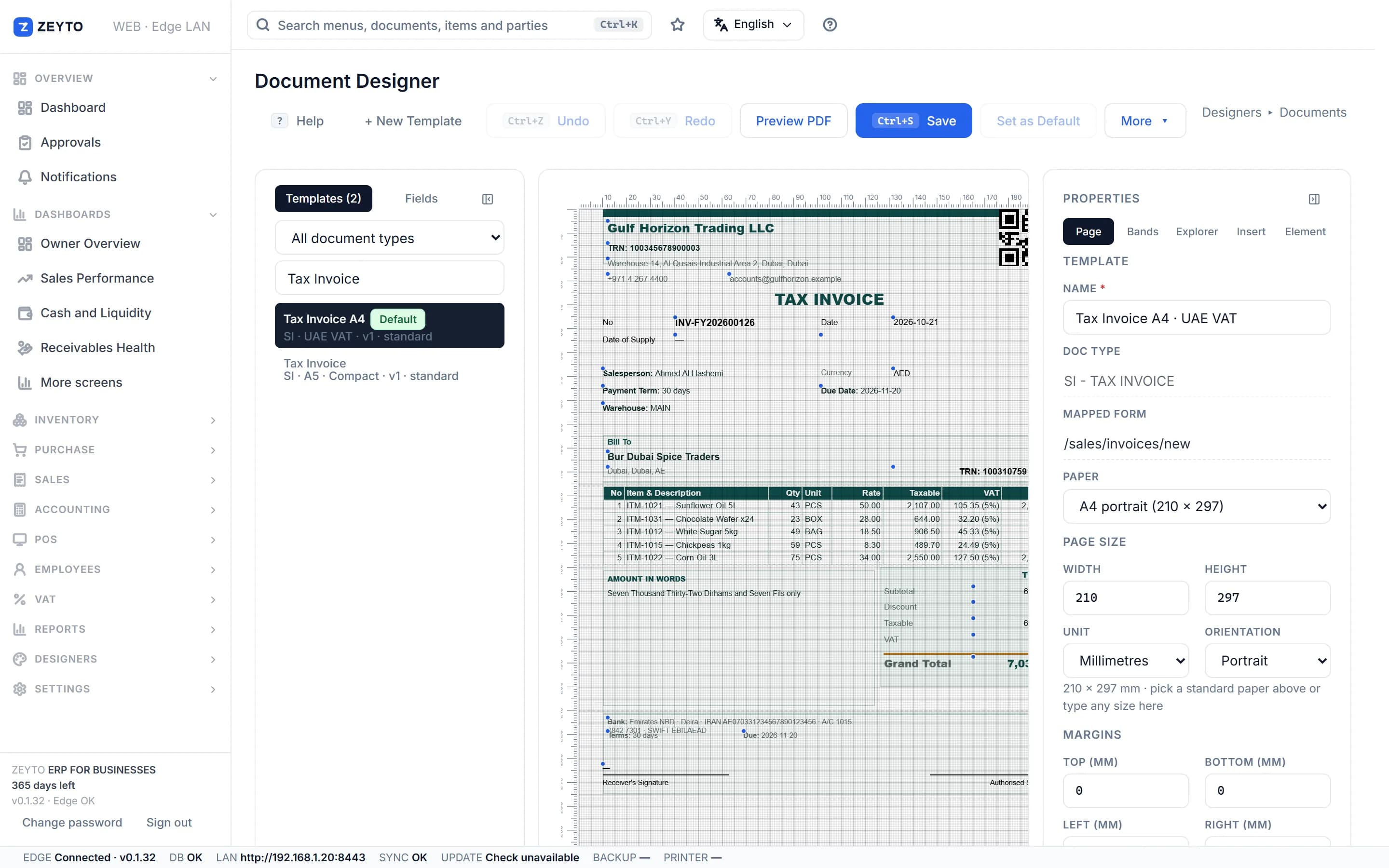Screen dimensions: 1389x868
Task: Open Sales Performance screen
Action: 97,278
